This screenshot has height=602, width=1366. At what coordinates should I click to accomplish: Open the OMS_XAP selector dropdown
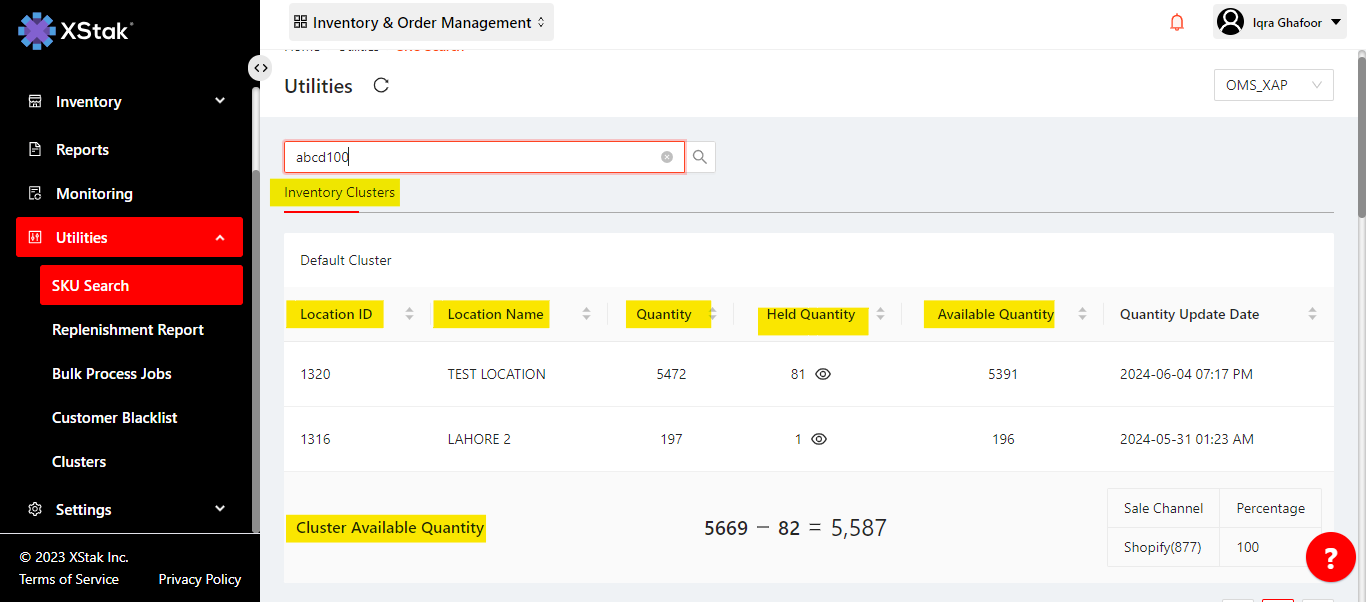pyautogui.click(x=1273, y=85)
